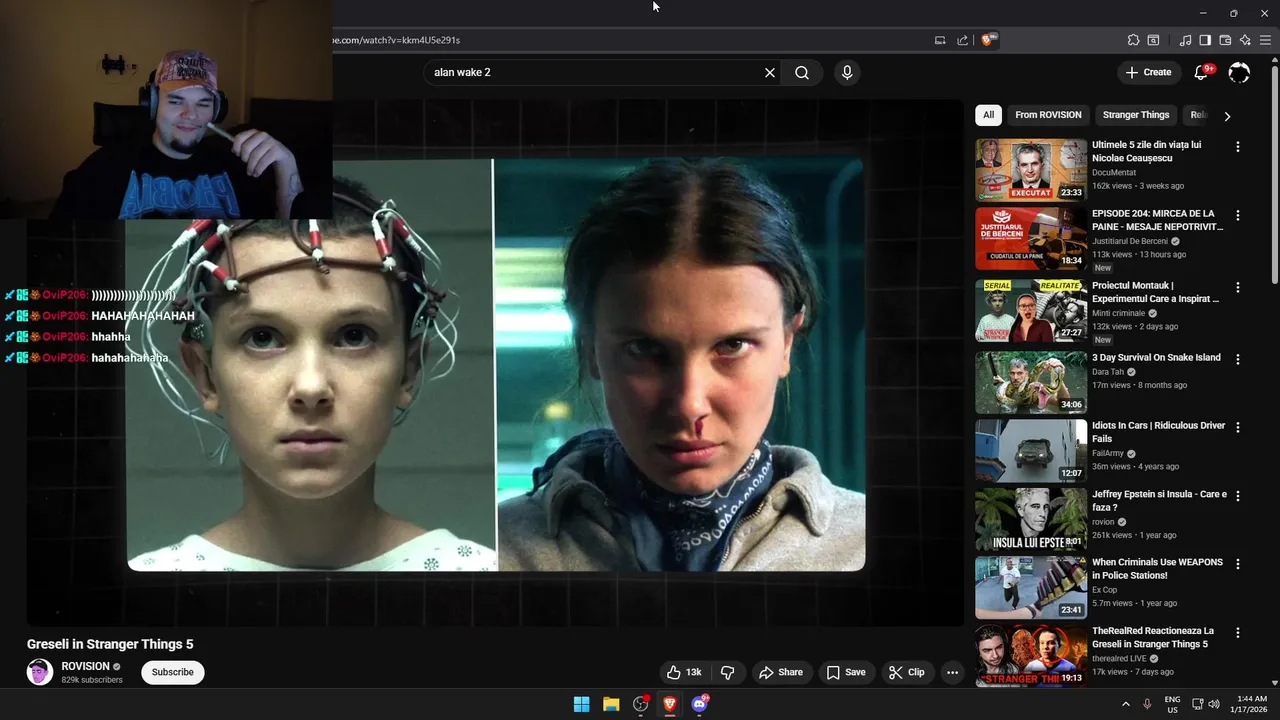Screen dimensions: 1280x720
Task: Dislike the video with thumbs down
Action: [x=727, y=672]
